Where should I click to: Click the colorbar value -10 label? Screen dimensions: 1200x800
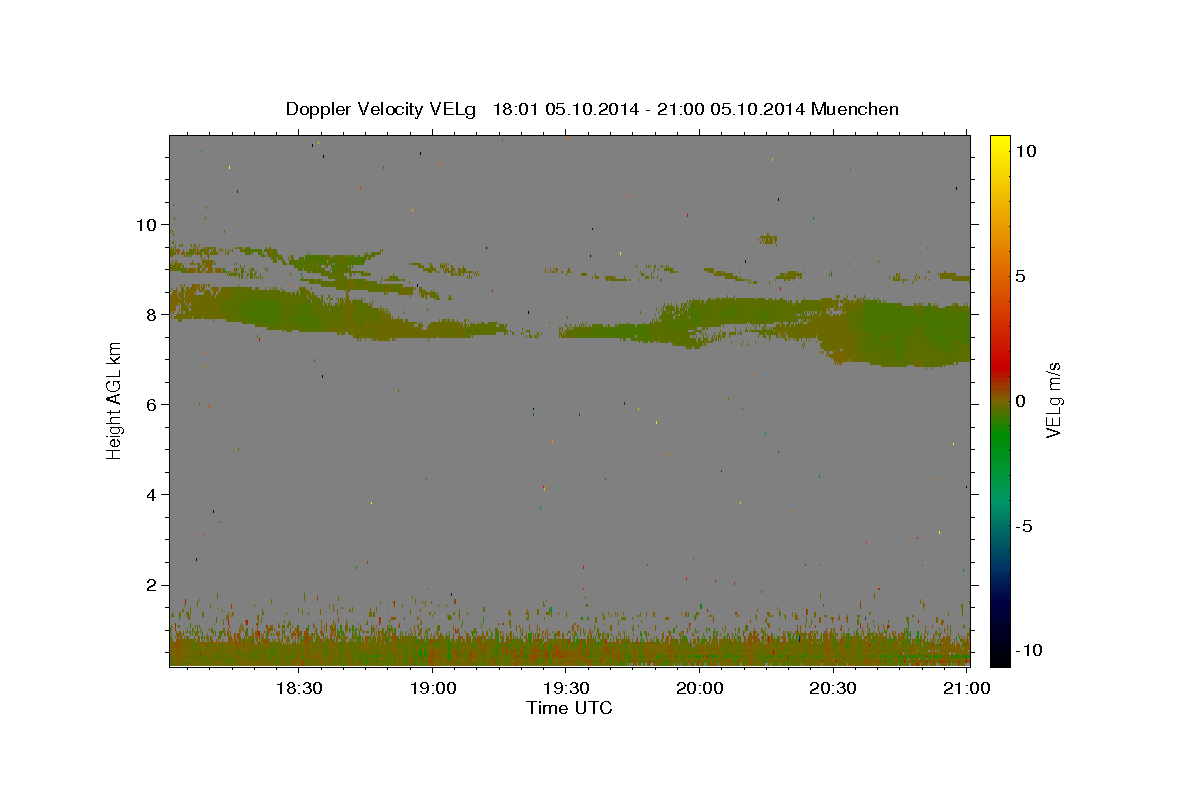click(x=1029, y=650)
